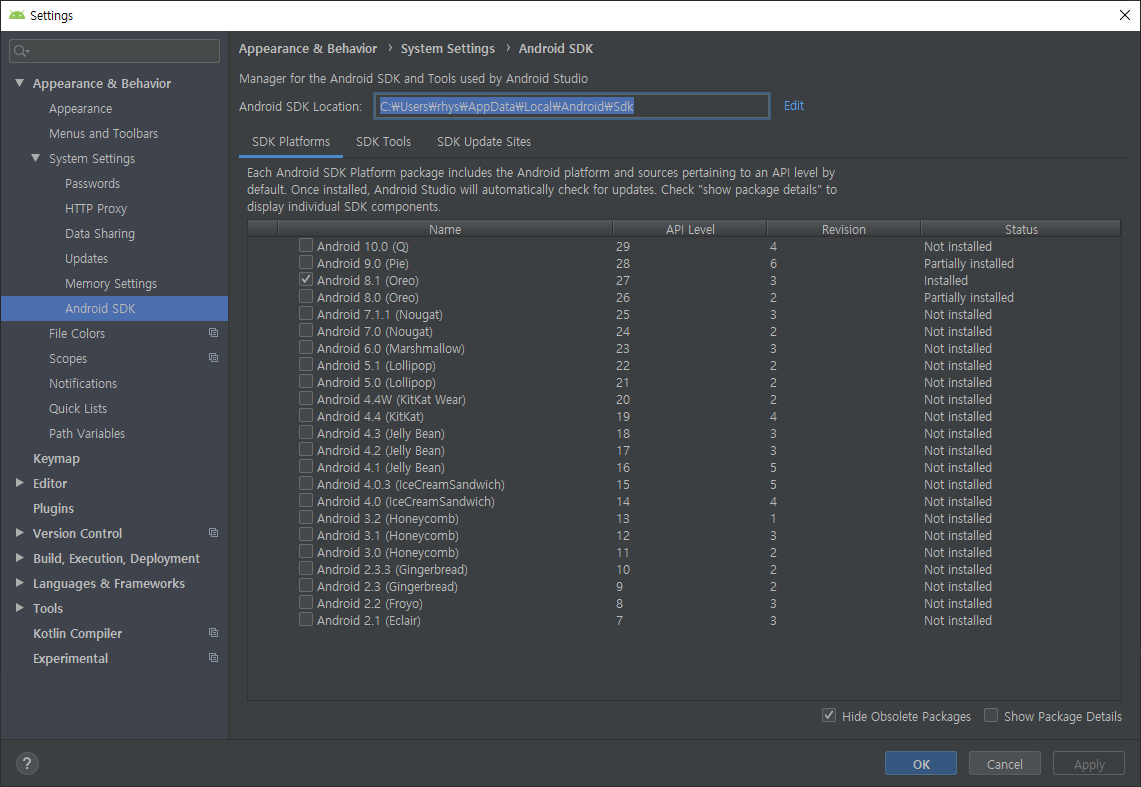Sort table by Status column header

tap(1021, 229)
